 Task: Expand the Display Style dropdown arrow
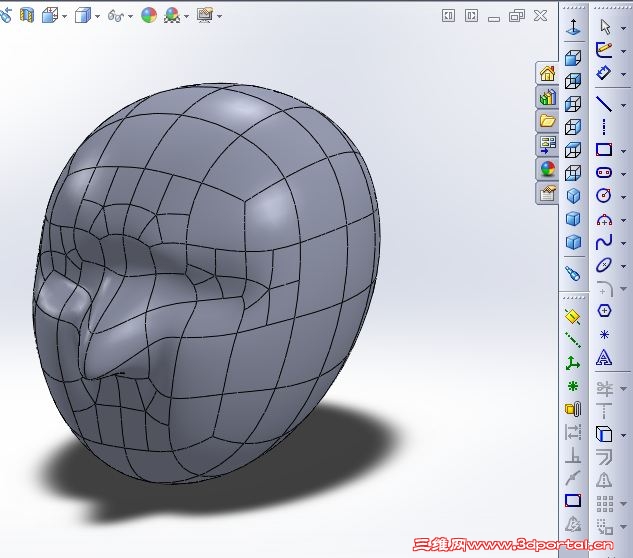pyautogui.click(x=97, y=17)
